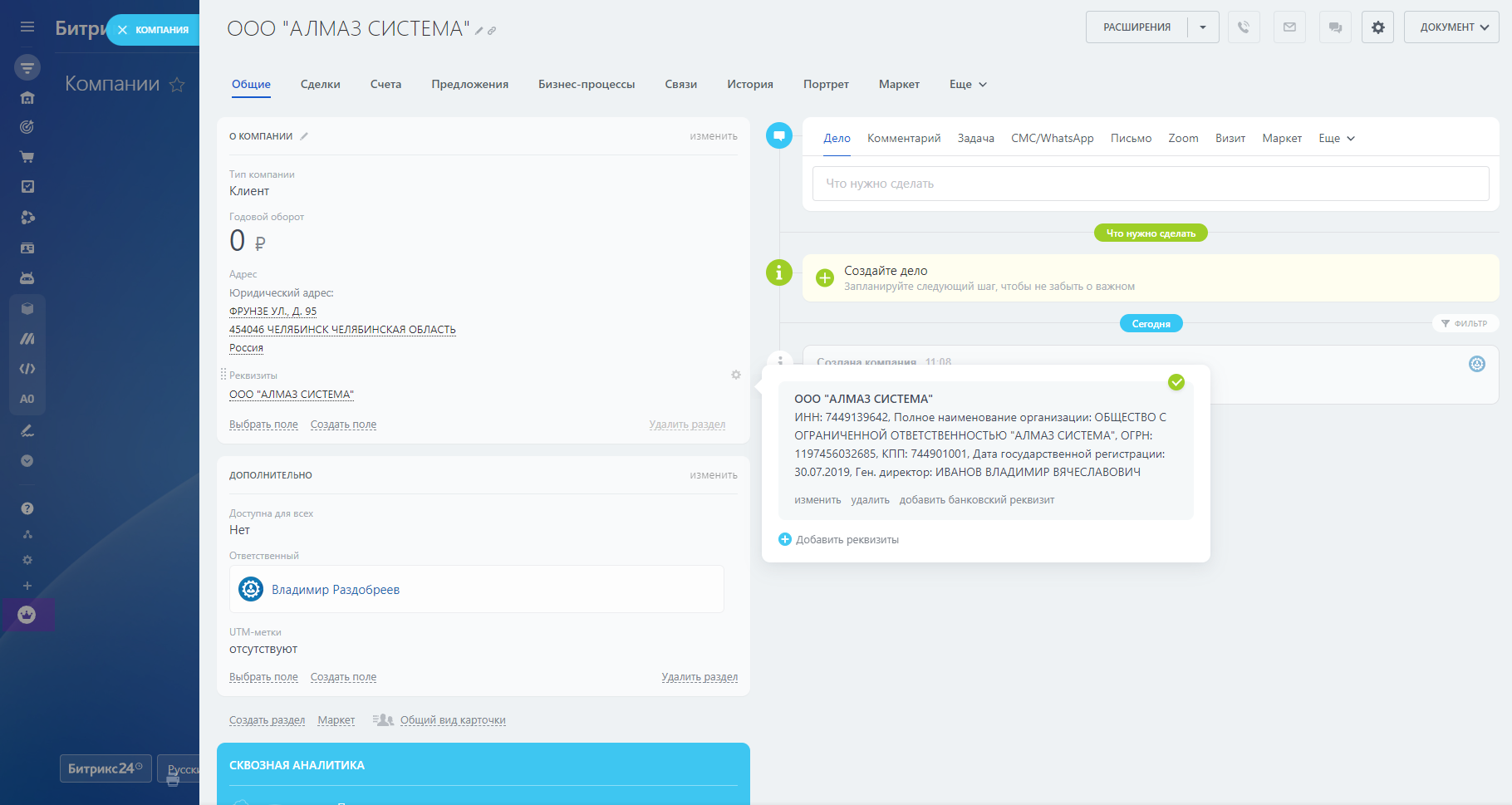1512x805 pixels.
Task: Expand the Еще menu in the activity tabs
Action: 1337,138
